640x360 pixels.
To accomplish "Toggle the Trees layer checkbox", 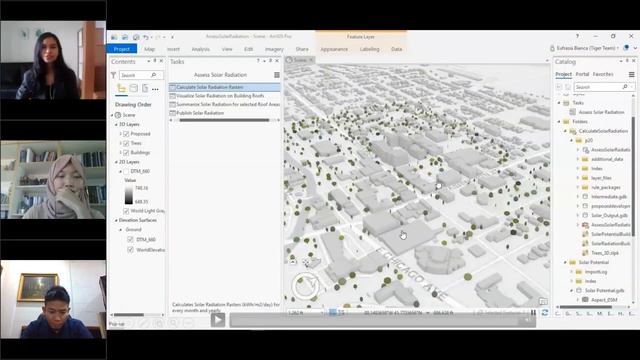I will tap(126, 143).
